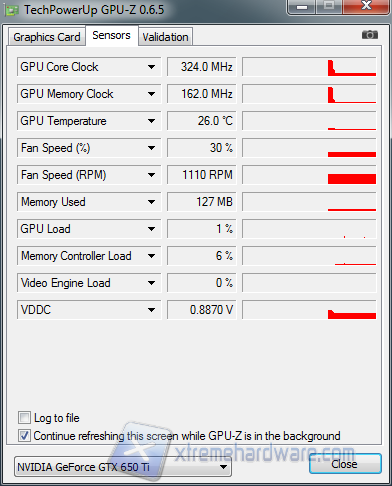Uncheck Continue refreshing in background option
This screenshot has width=392, height=486.
[x=24, y=436]
